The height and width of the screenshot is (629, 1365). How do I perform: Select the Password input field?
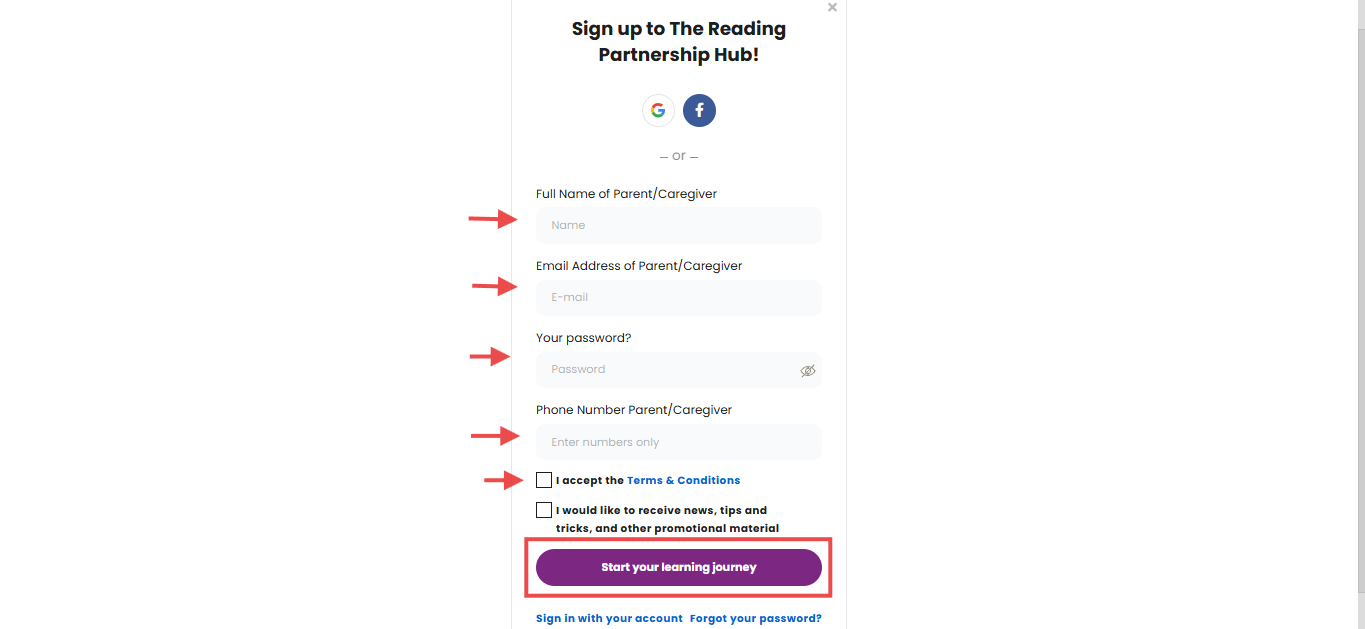coord(679,369)
